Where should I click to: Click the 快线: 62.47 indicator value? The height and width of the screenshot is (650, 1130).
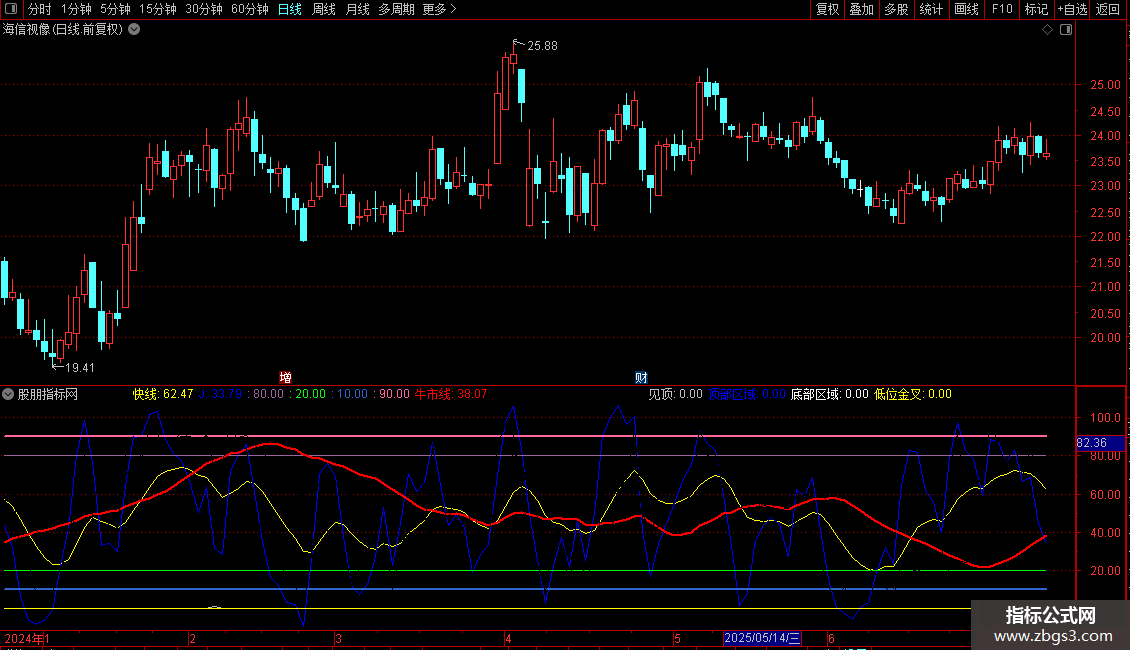tap(163, 394)
